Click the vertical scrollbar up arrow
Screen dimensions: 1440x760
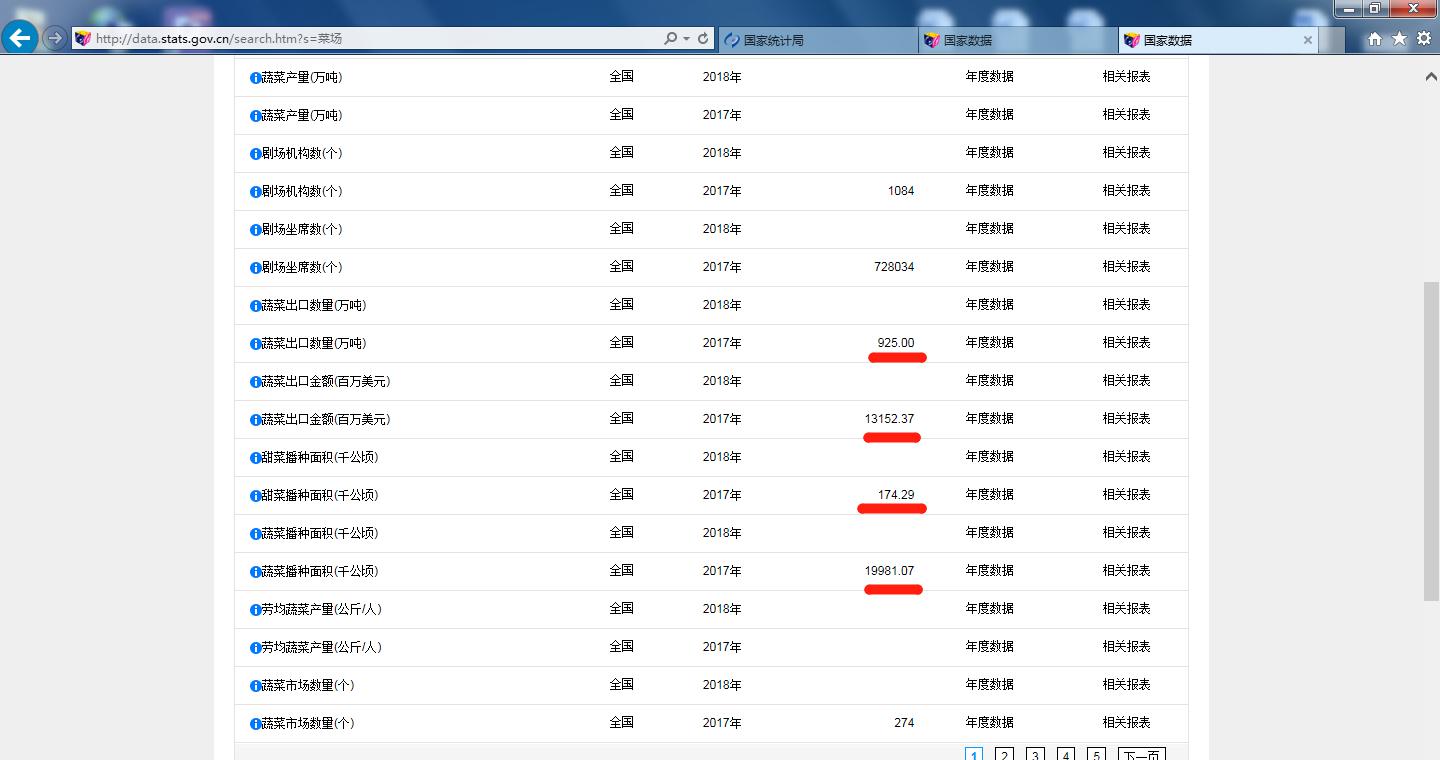1431,77
